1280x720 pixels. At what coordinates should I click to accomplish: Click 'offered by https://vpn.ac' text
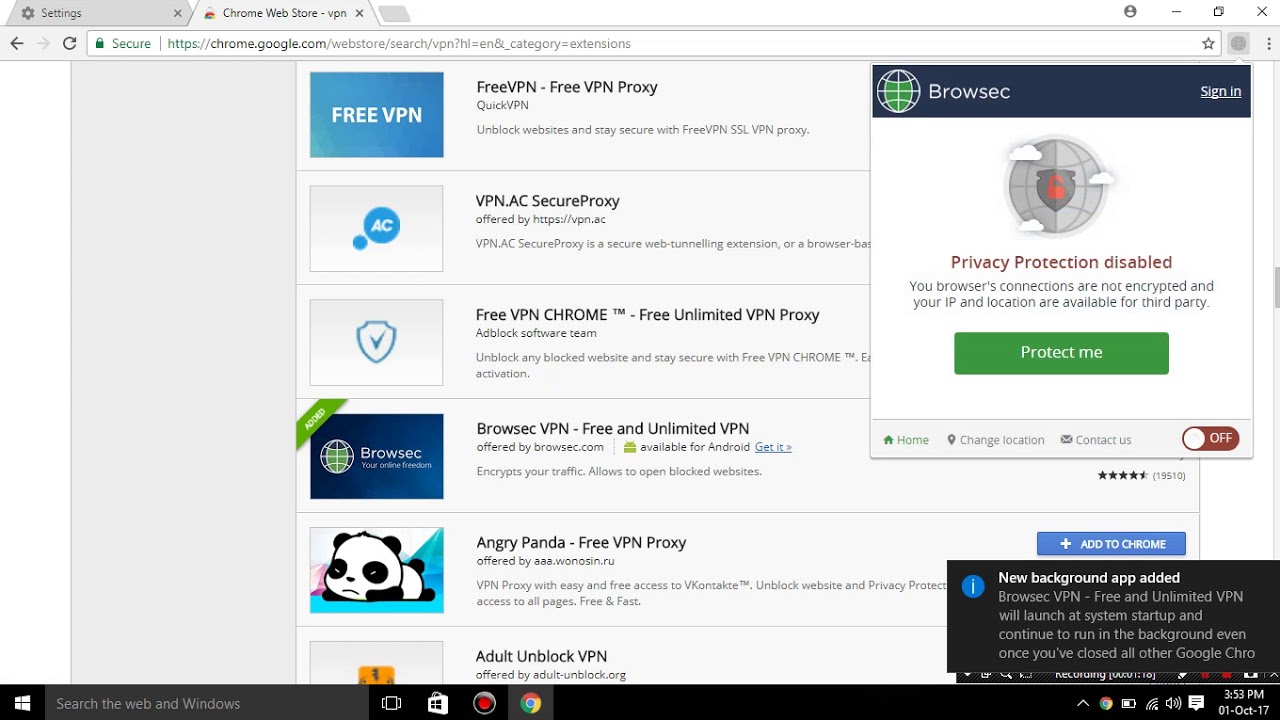541,219
